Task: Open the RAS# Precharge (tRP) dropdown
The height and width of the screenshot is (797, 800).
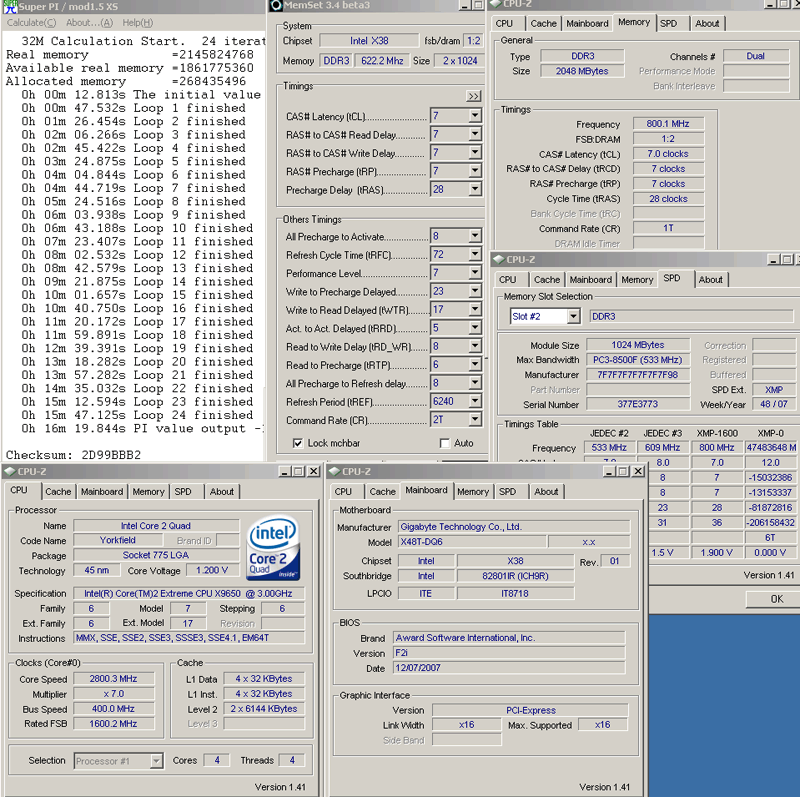Action: tap(475, 171)
